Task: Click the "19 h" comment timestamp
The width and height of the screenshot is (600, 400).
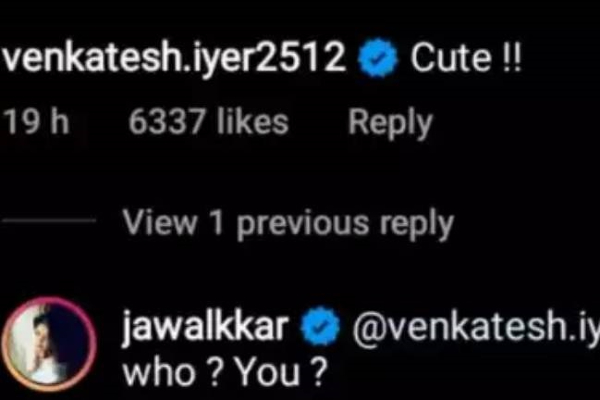Action: pos(37,122)
